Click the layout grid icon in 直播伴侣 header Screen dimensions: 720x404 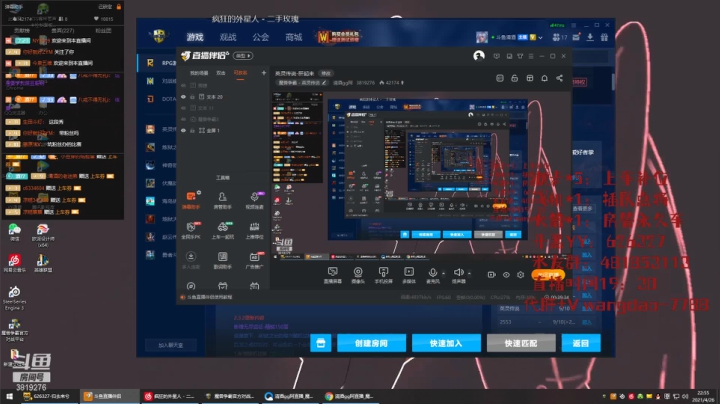(529, 78)
